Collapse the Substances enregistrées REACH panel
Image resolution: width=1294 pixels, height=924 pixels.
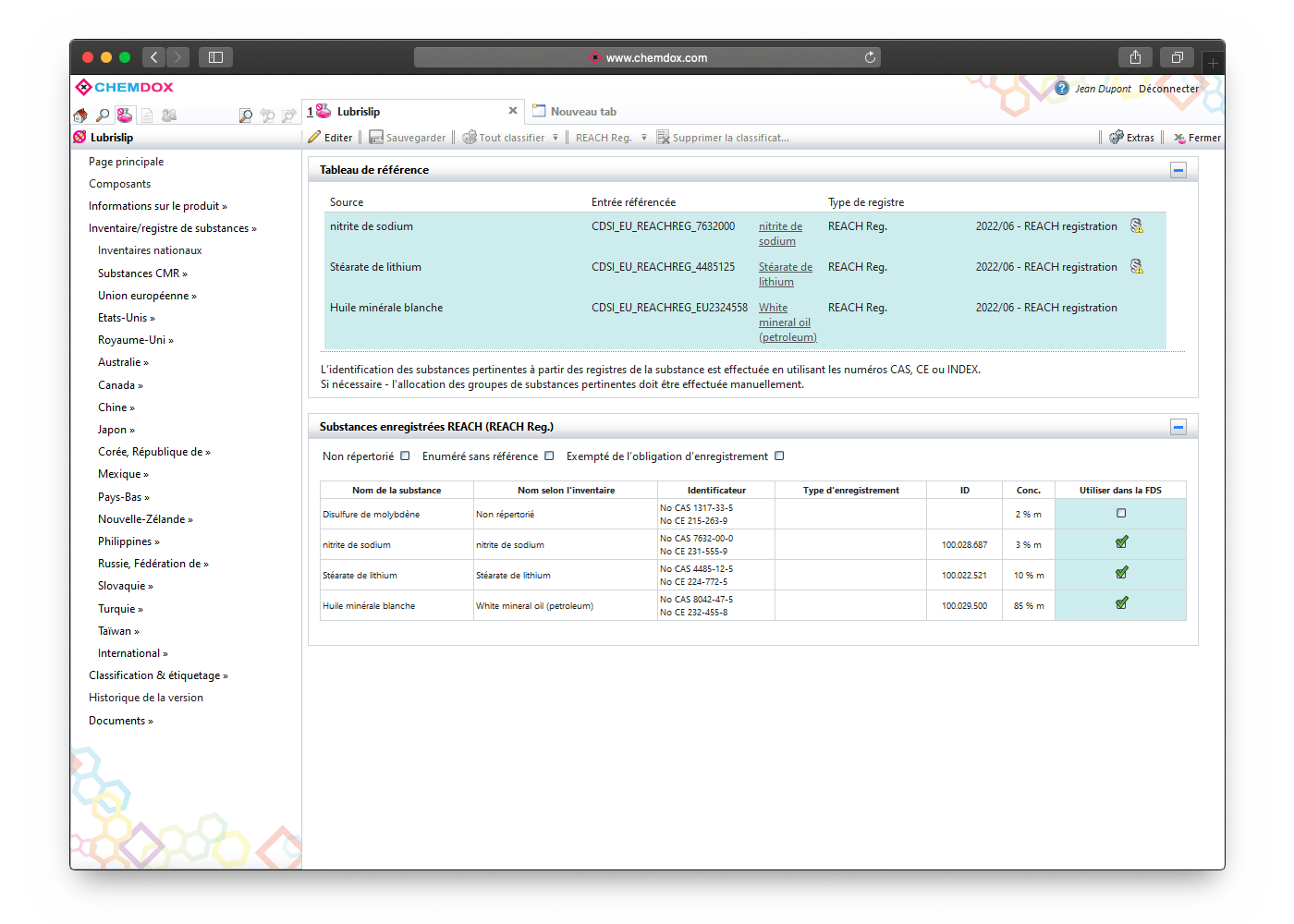1178,427
